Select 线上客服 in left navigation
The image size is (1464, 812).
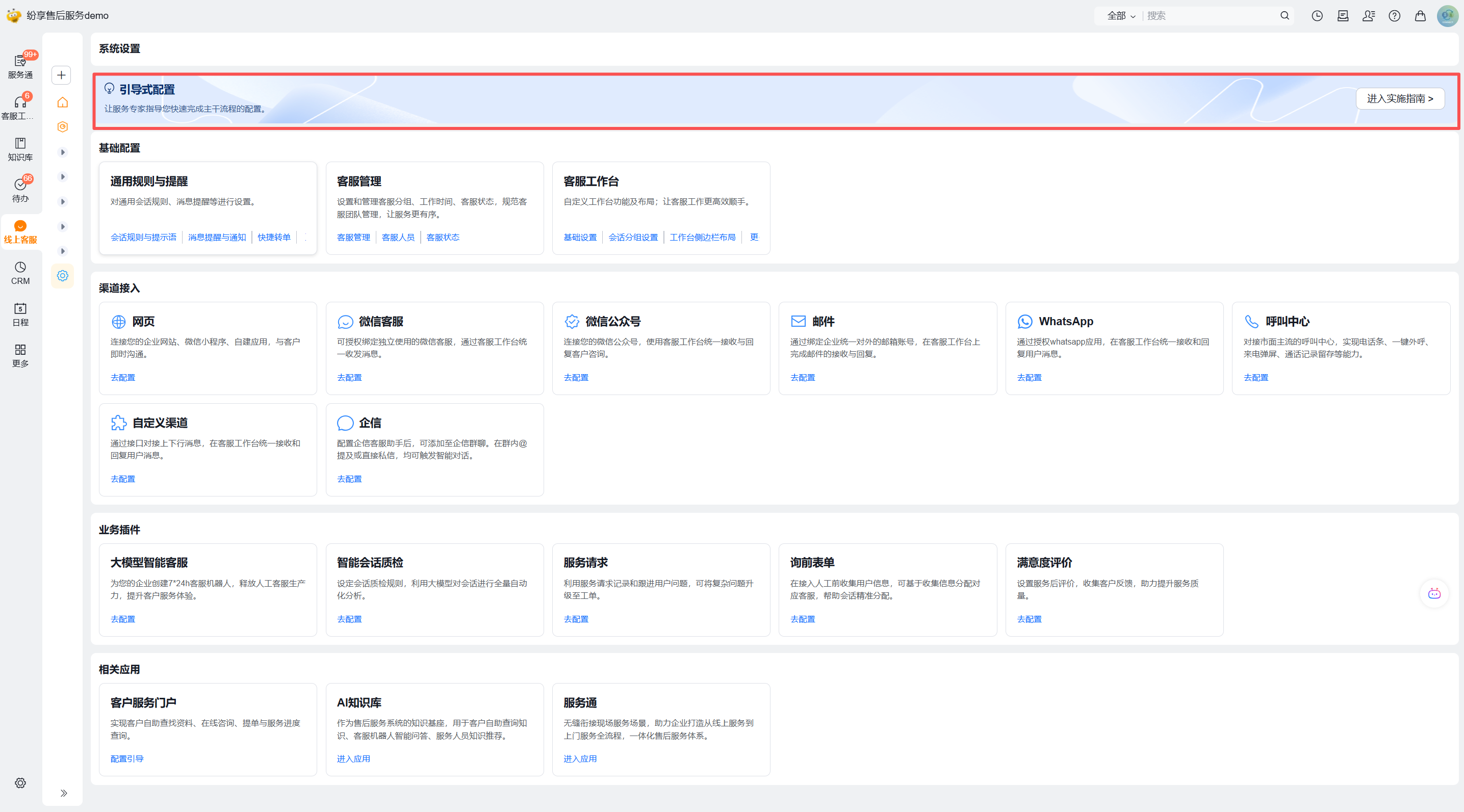click(x=20, y=232)
